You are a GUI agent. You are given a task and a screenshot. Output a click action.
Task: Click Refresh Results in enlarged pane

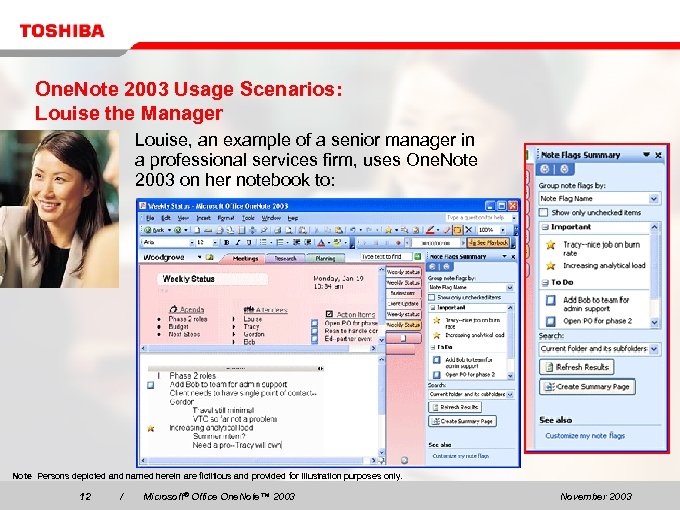[x=577, y=367]
